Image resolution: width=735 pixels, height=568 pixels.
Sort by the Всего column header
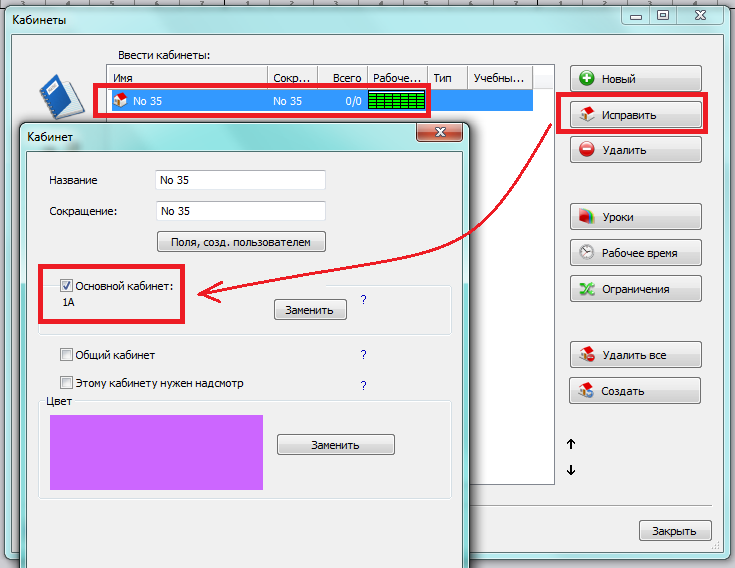click(x=343, y=78)
